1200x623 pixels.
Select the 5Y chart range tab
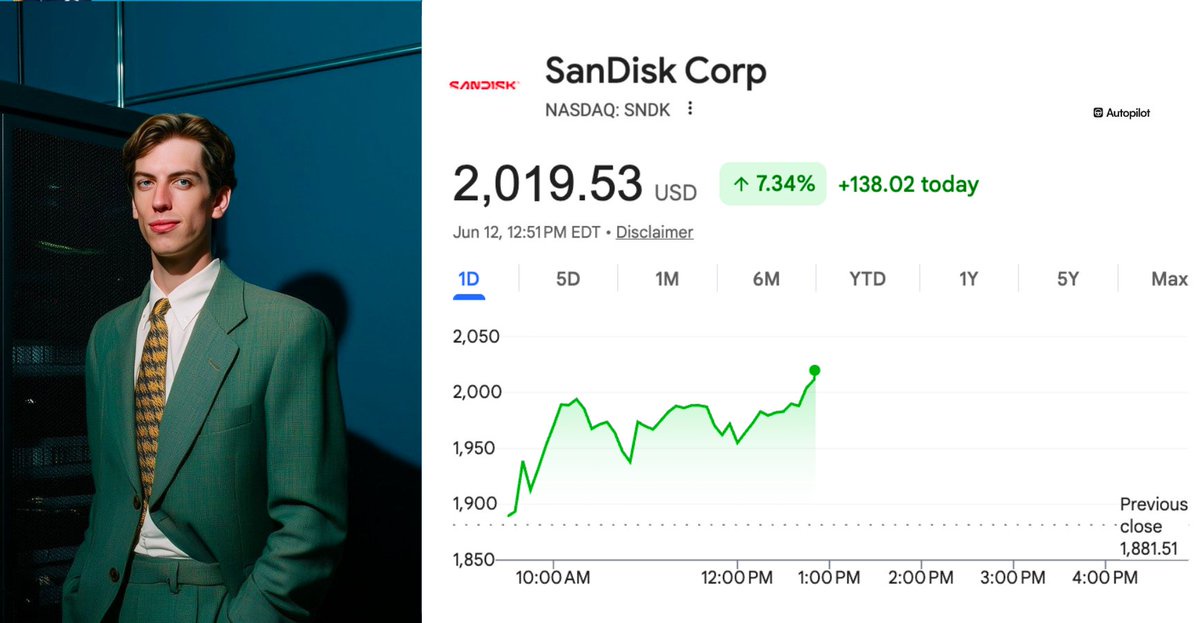pyautogui.click(x=1068, y=279)
